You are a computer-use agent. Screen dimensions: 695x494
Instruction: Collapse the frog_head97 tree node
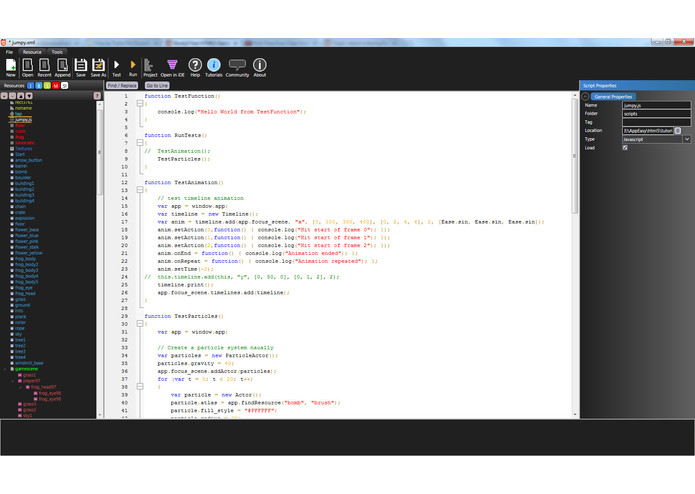pos(20,387)
